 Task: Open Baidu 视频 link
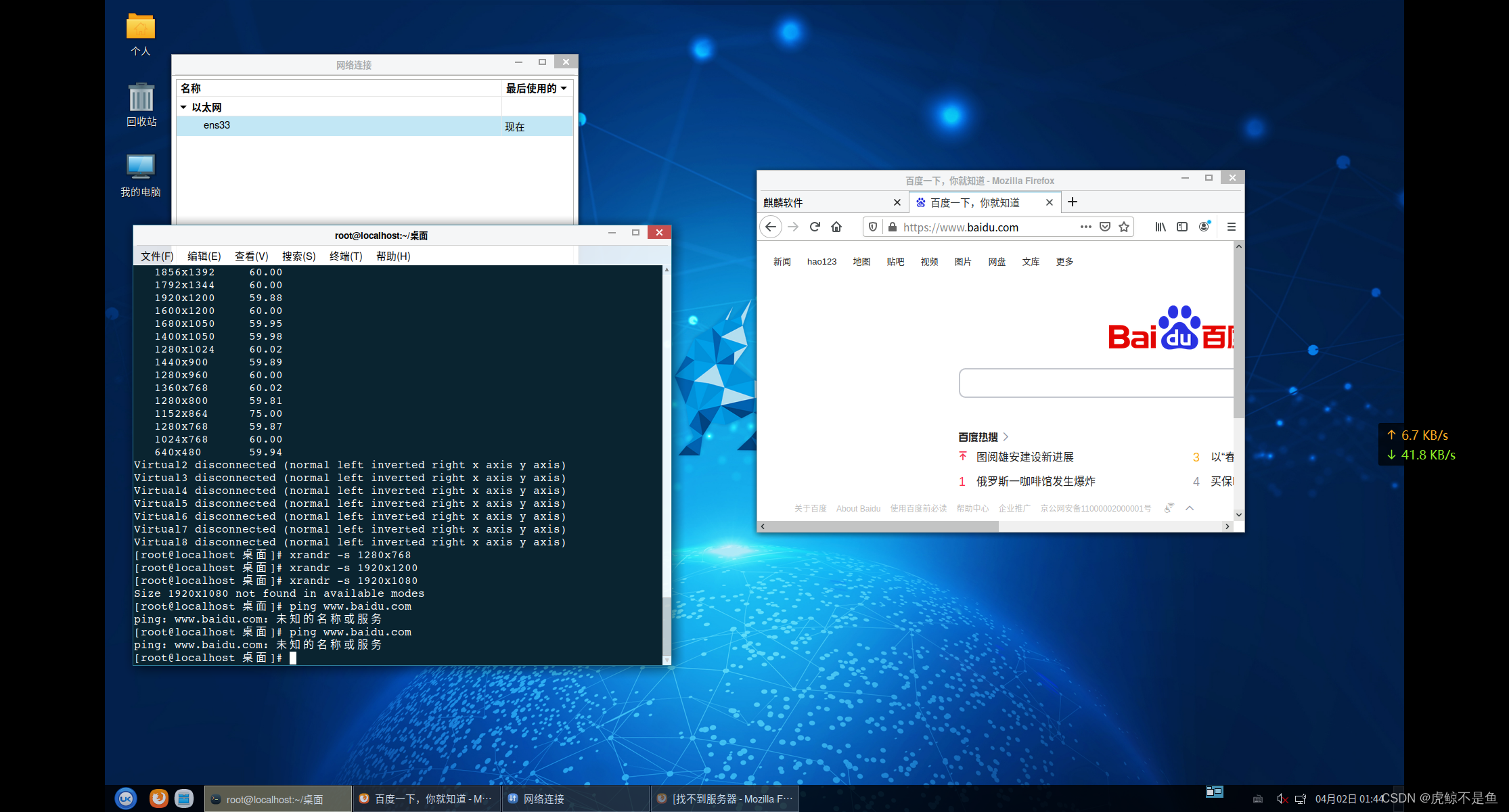929,262
